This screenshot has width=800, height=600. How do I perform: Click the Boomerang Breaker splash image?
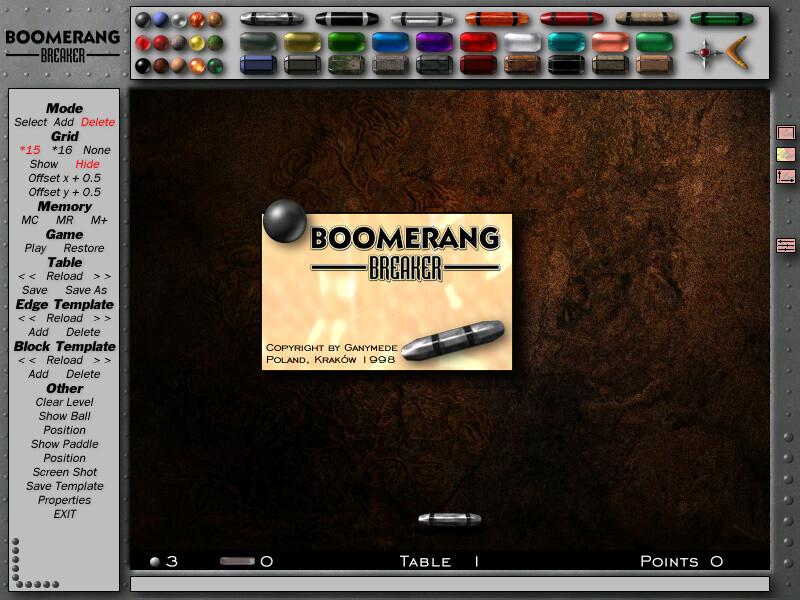387,291
